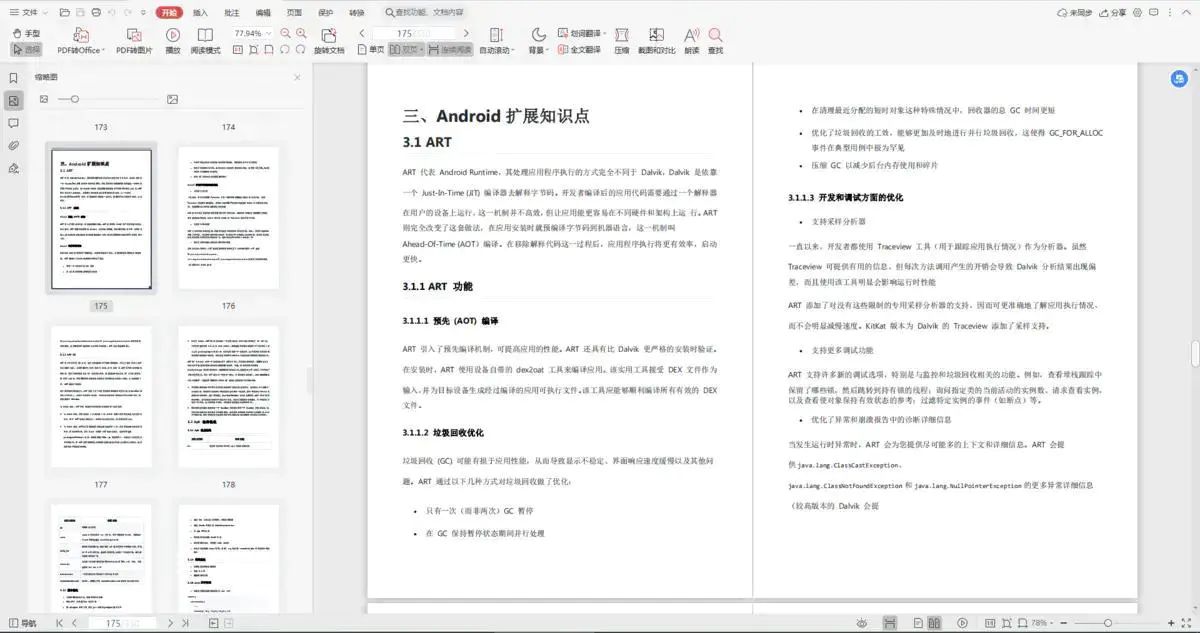Image resolution: width=1200 pixels, height=633 pixels.
Task: Open file folder icon in quick access bar
Action: 65,12
